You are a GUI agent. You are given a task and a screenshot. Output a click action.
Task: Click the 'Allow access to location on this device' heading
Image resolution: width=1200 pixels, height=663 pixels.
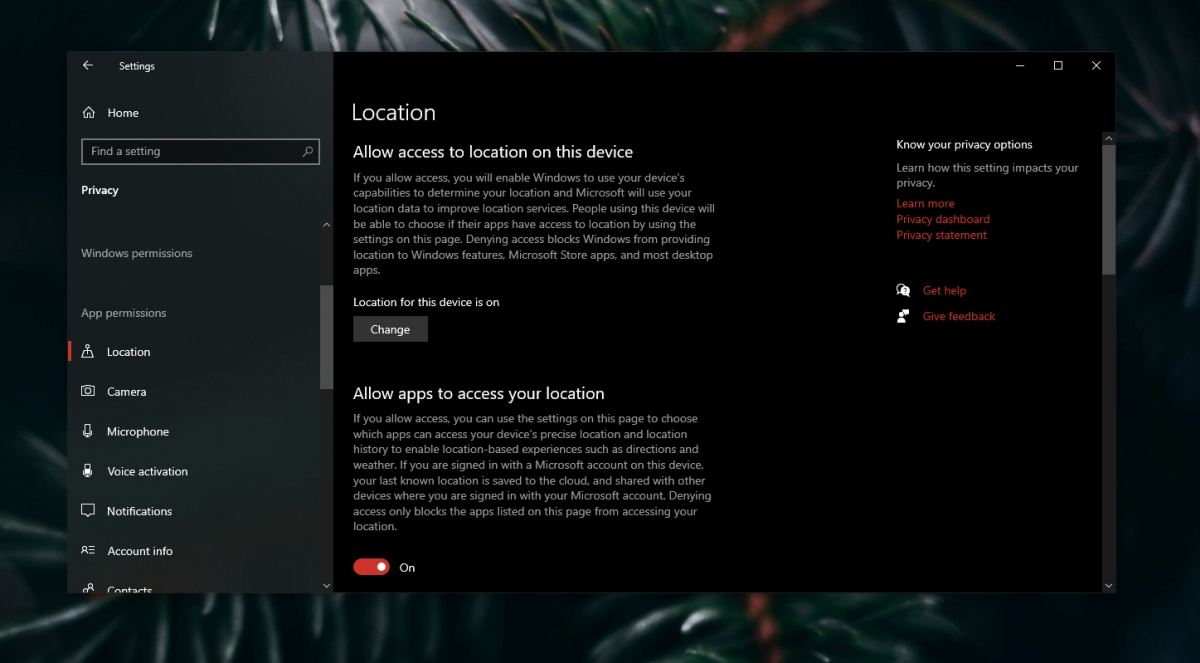point(493,152)
